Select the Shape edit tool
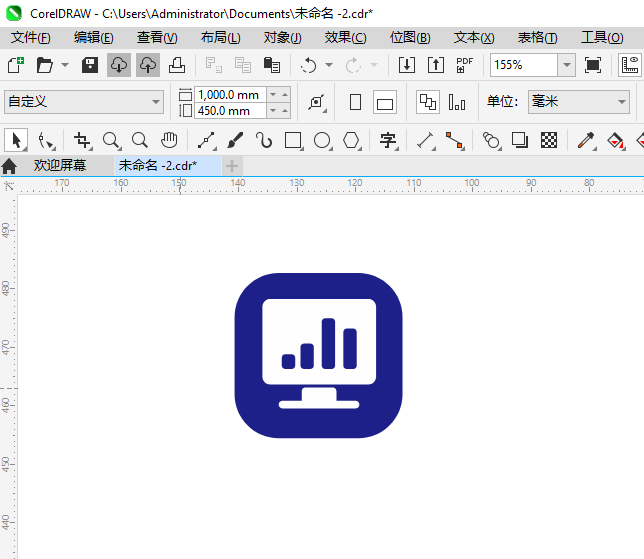 coord(46,140)
